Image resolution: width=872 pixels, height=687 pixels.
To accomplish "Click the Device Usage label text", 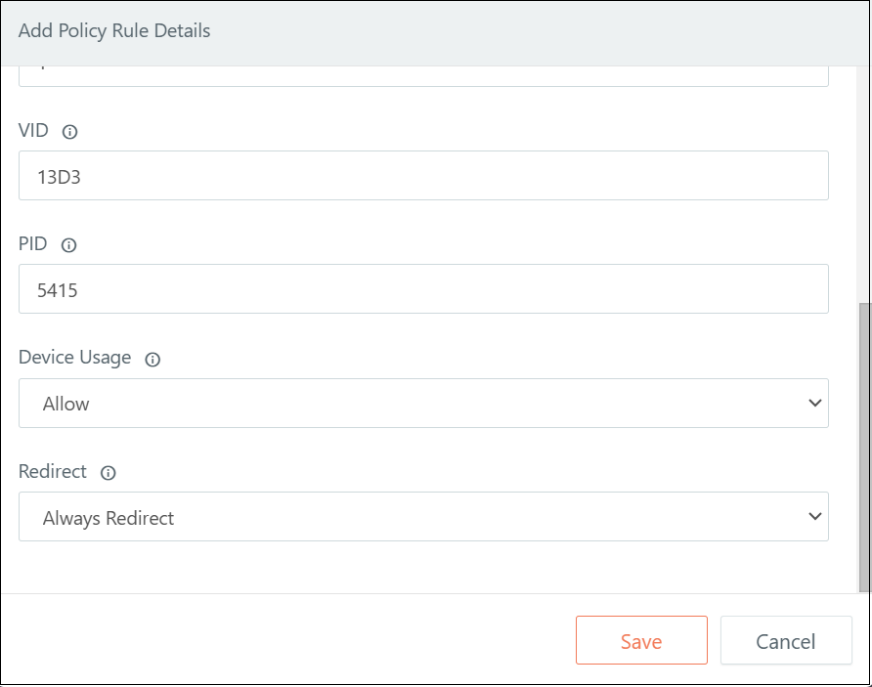I will [x=75, y=357].
